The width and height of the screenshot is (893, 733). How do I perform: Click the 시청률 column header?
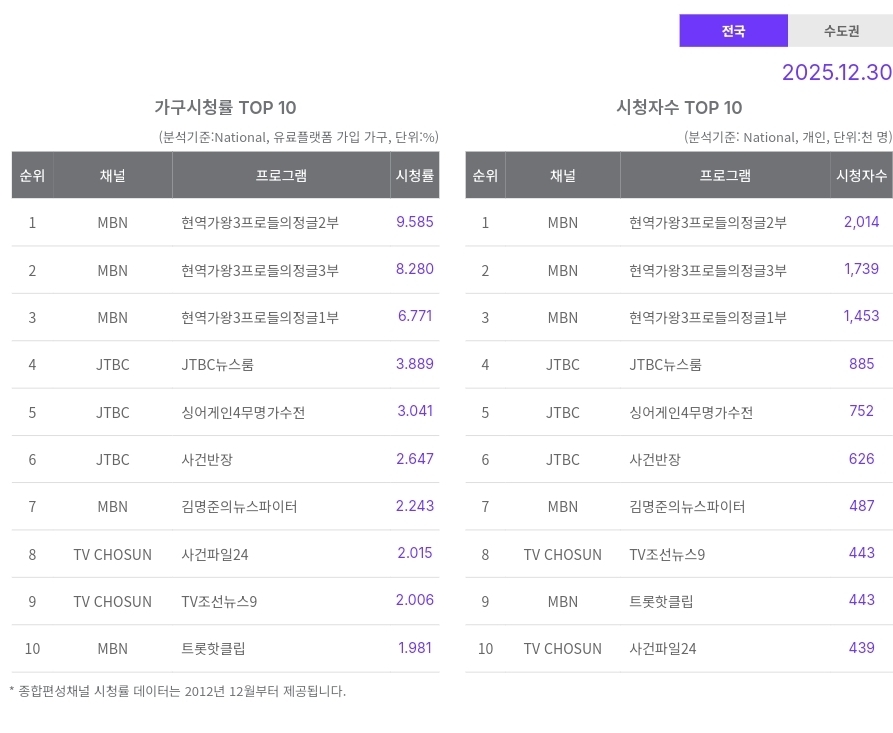point(415,175)
